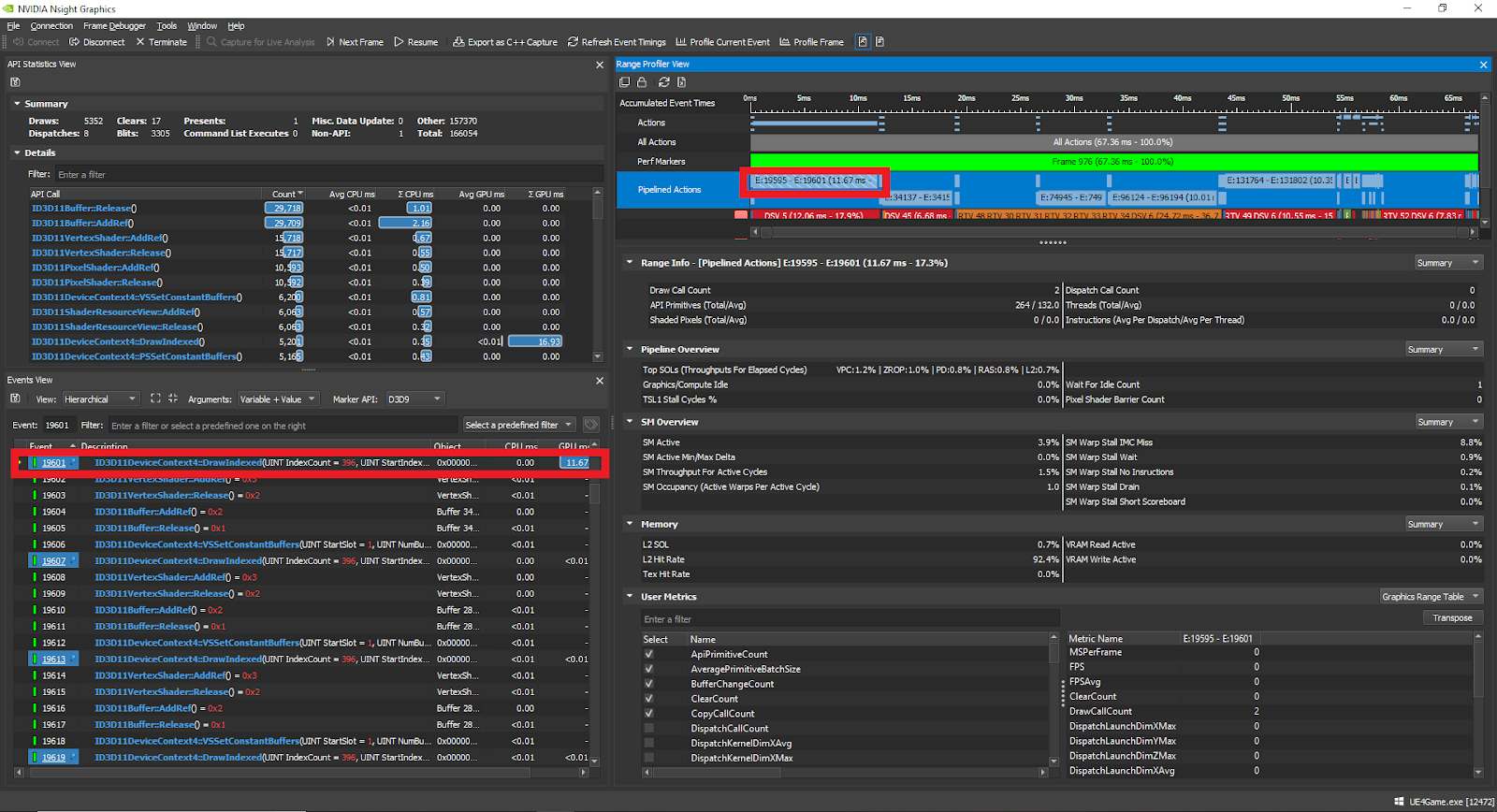Click the Connect toolbar button
Image resolution: width=1497 pixels, height=812 pixels.
click(x=36, y=42)
